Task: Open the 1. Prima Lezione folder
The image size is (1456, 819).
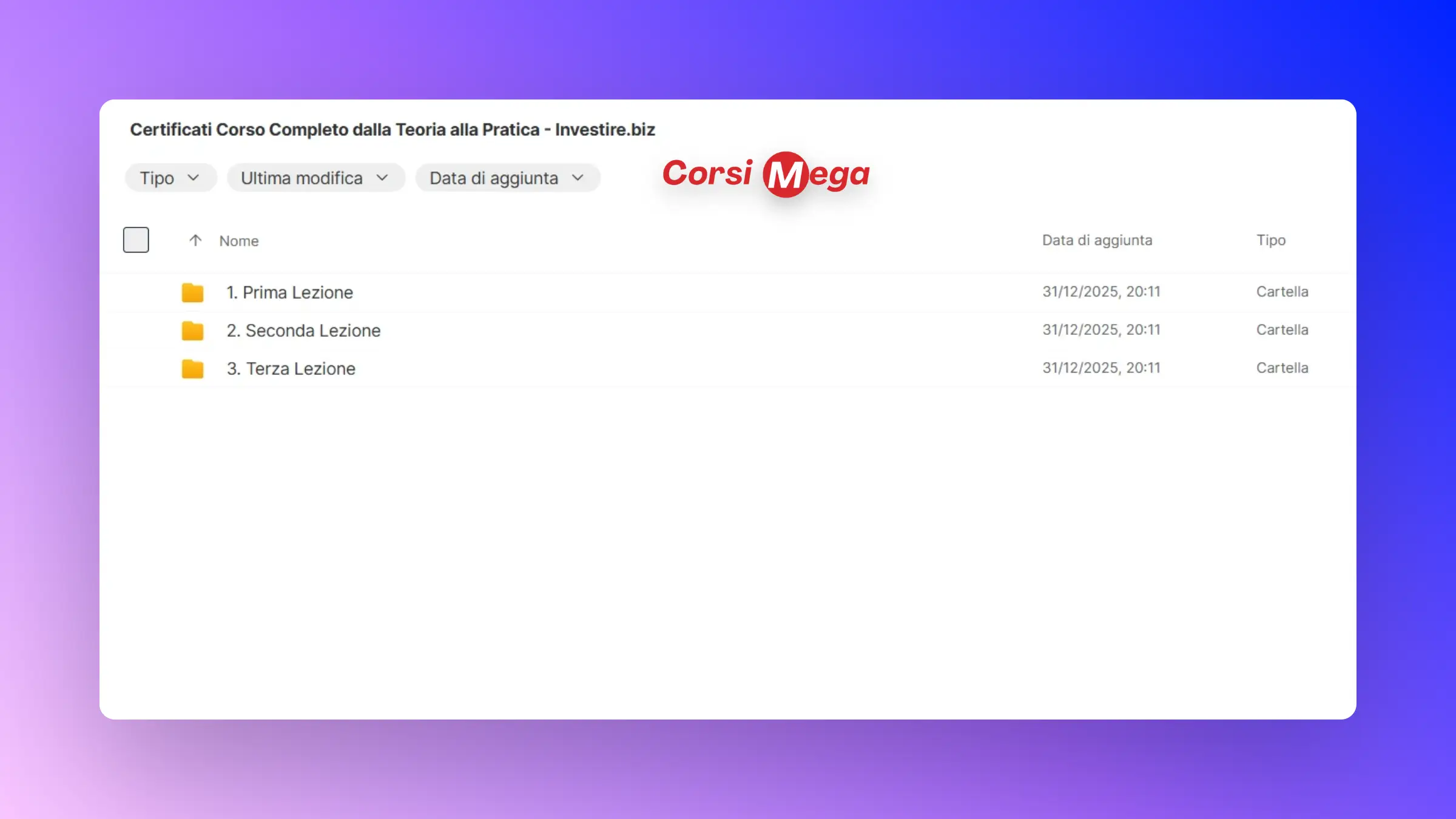Action: click(x=289, y=292)
